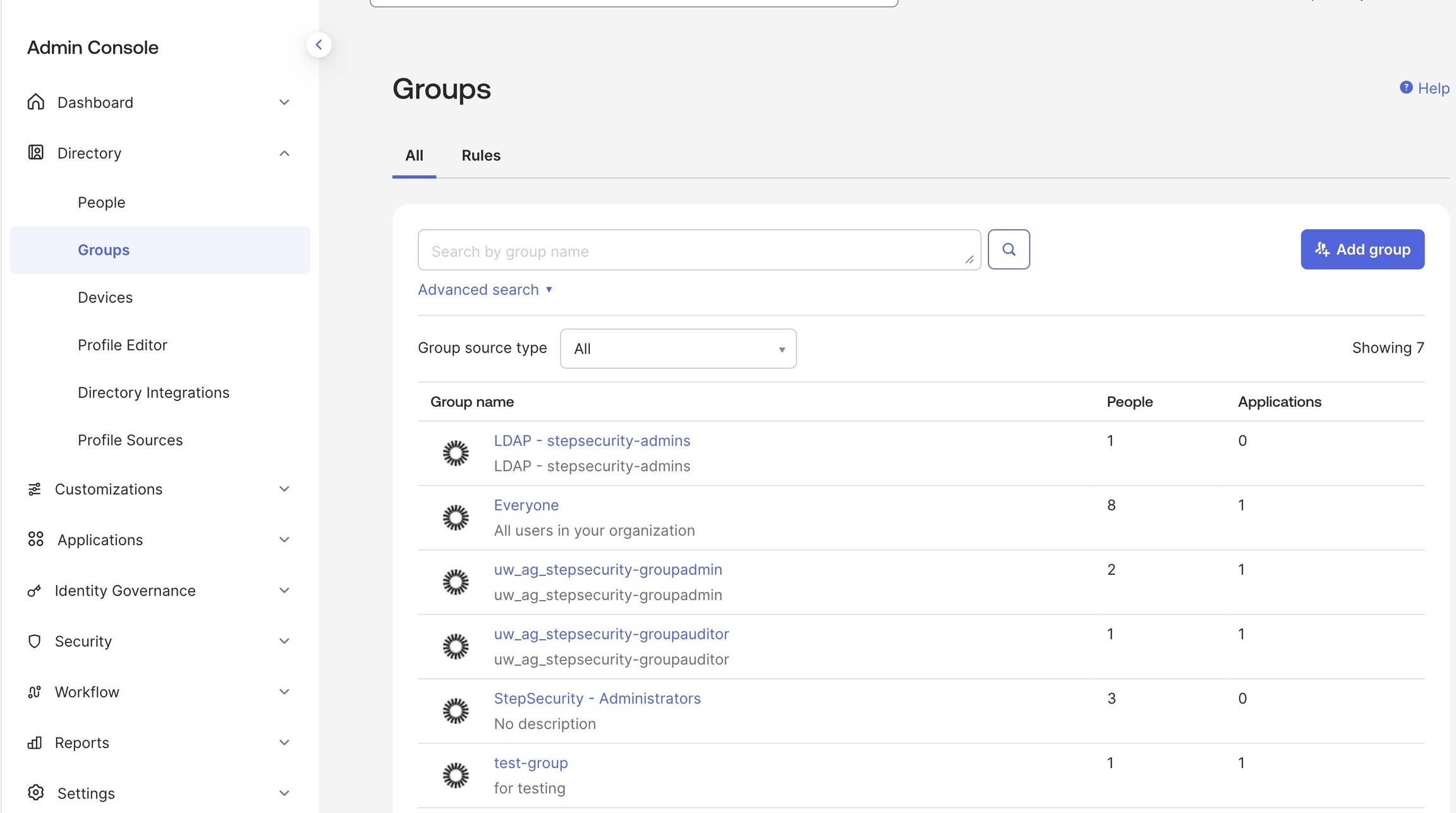Click the Security shield icon
The height and width of the screenshot is (813, 1456).
point(35,641)
